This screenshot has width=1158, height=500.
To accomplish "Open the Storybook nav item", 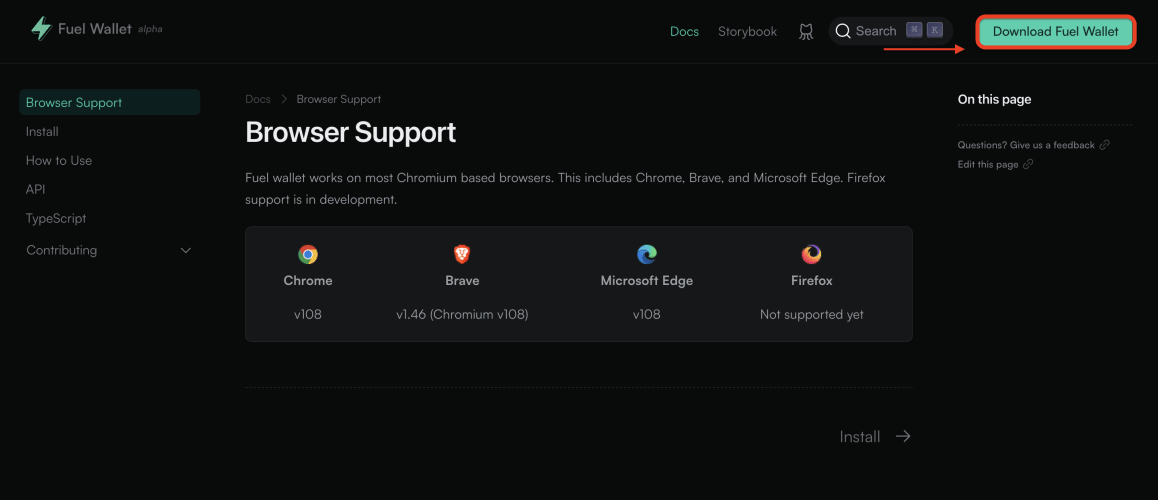I will [x=747, y=32].
